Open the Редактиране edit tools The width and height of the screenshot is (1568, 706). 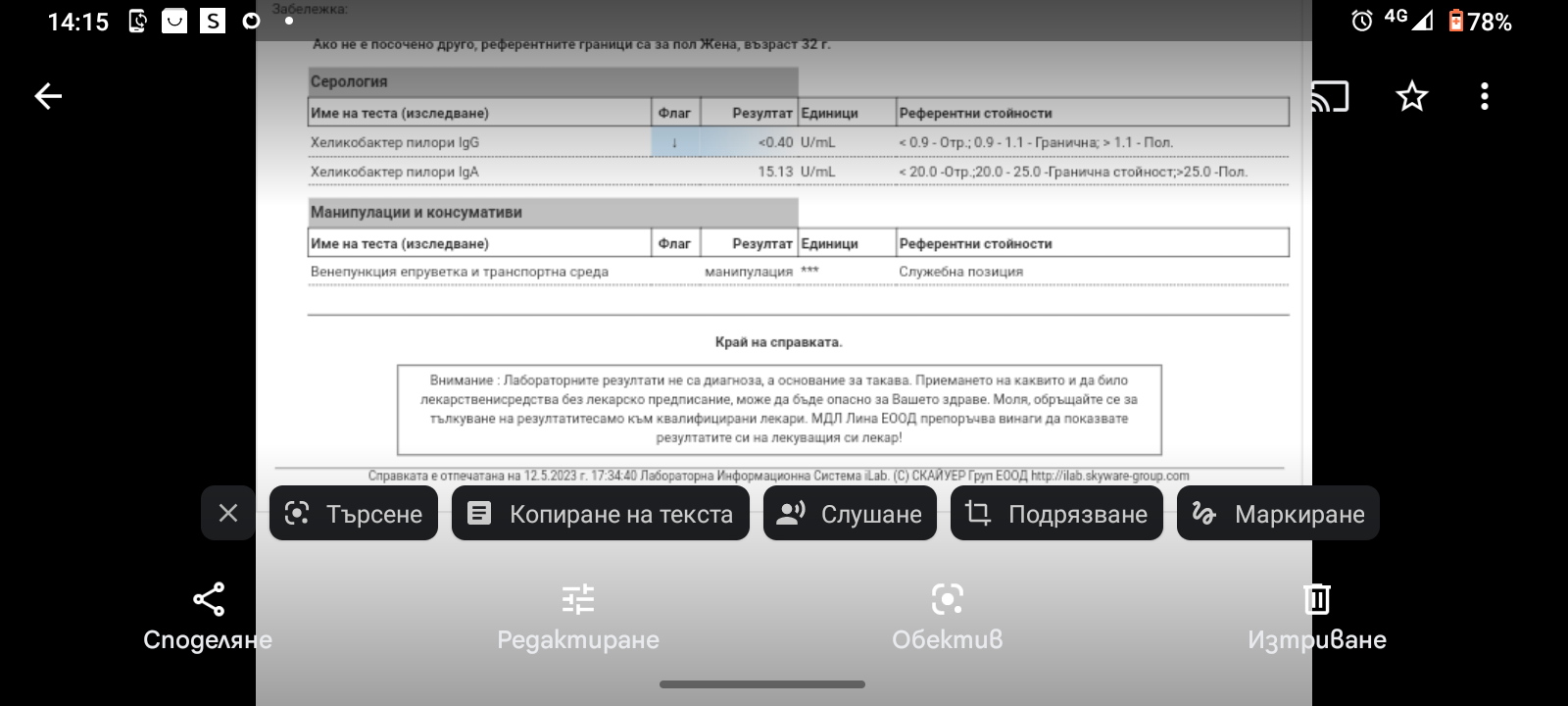tap(578, 616)
